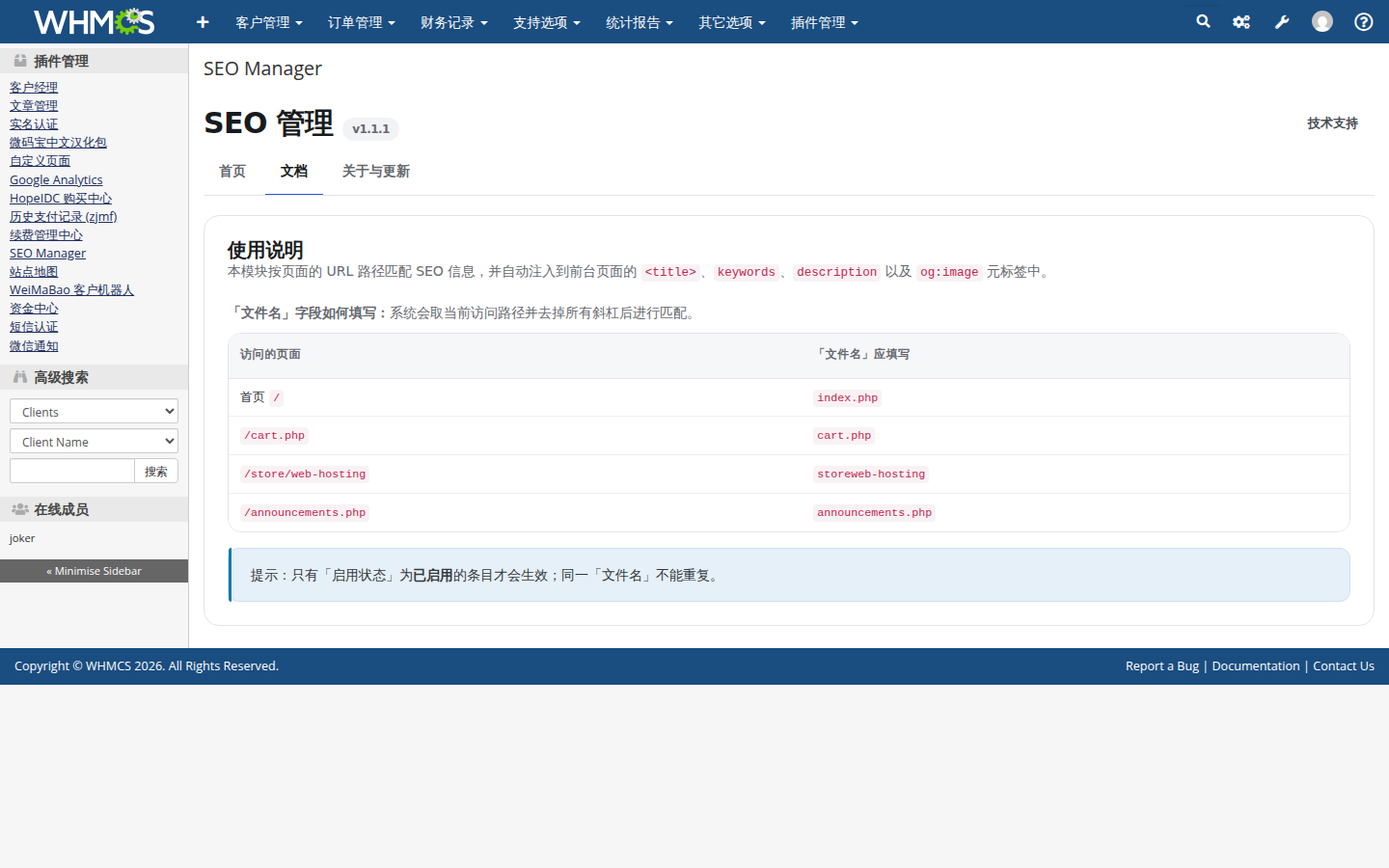This screenshot has width=1389, height=868.
Task: Switch to the 关于与更新 tab
Action: (376, 172)
